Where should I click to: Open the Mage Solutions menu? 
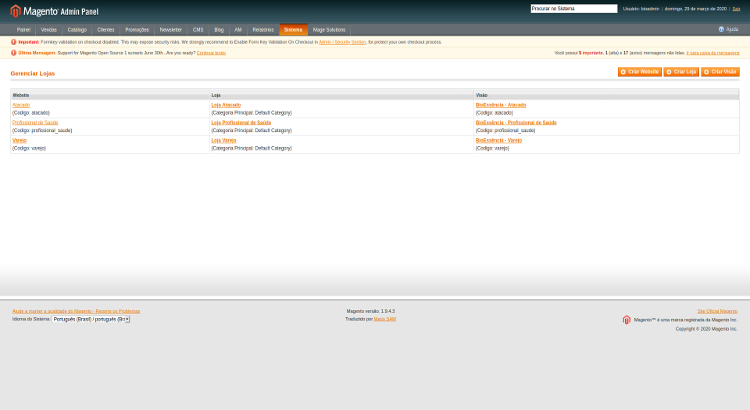point(329,30)
